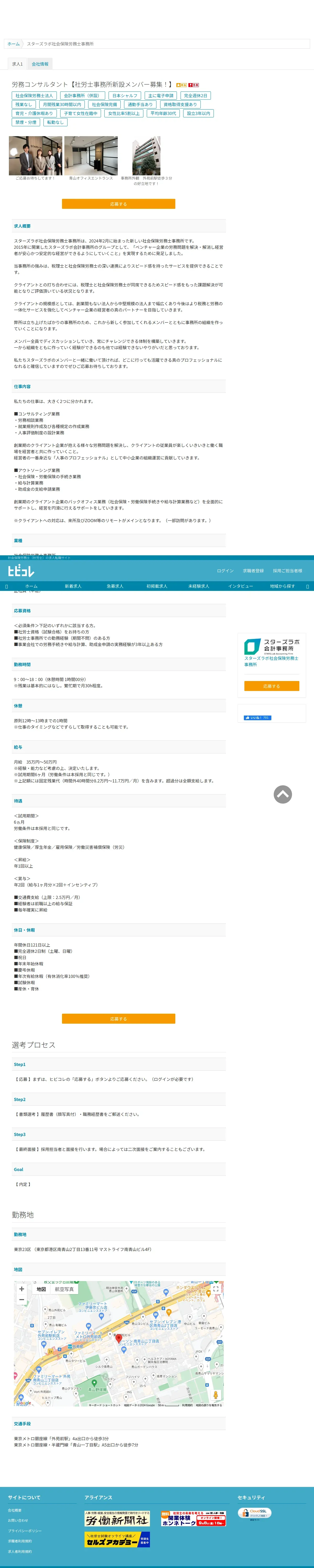Screen dimensions: 314x1568
Task: Select the 育児・介護休暇あり tag
Action: tap(34, 113)
